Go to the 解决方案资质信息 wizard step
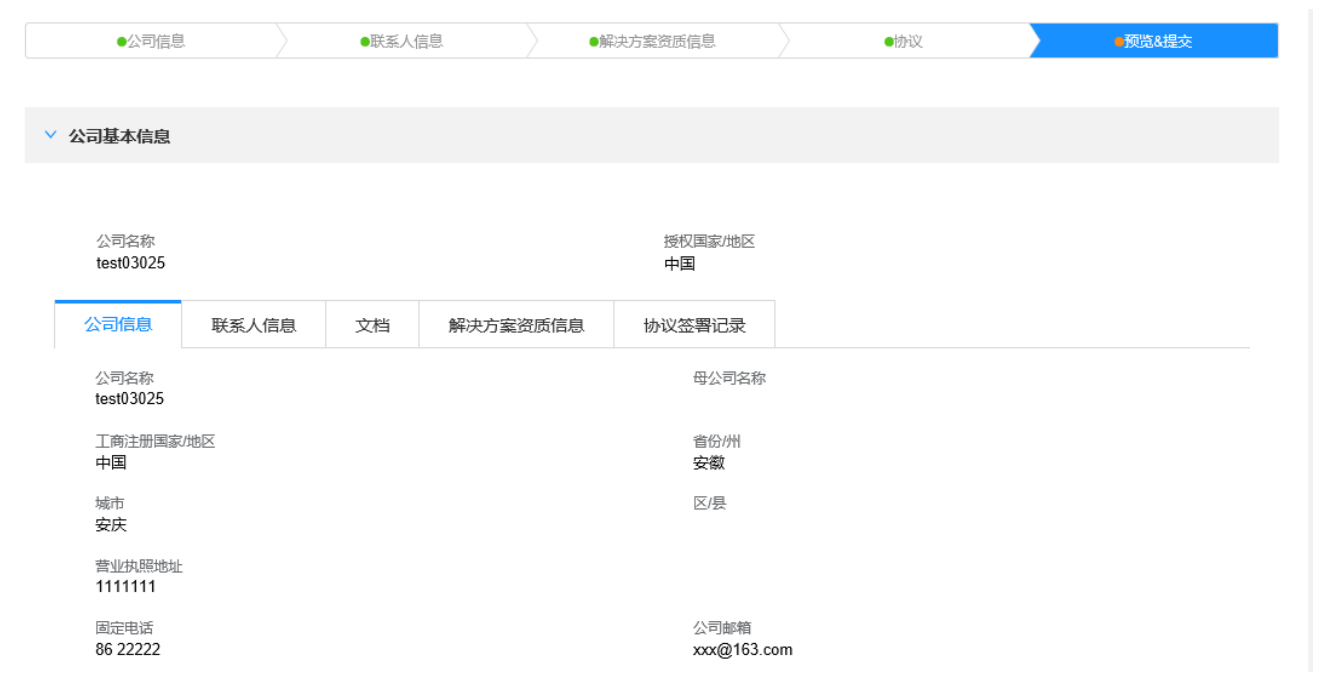 point(652,41)
